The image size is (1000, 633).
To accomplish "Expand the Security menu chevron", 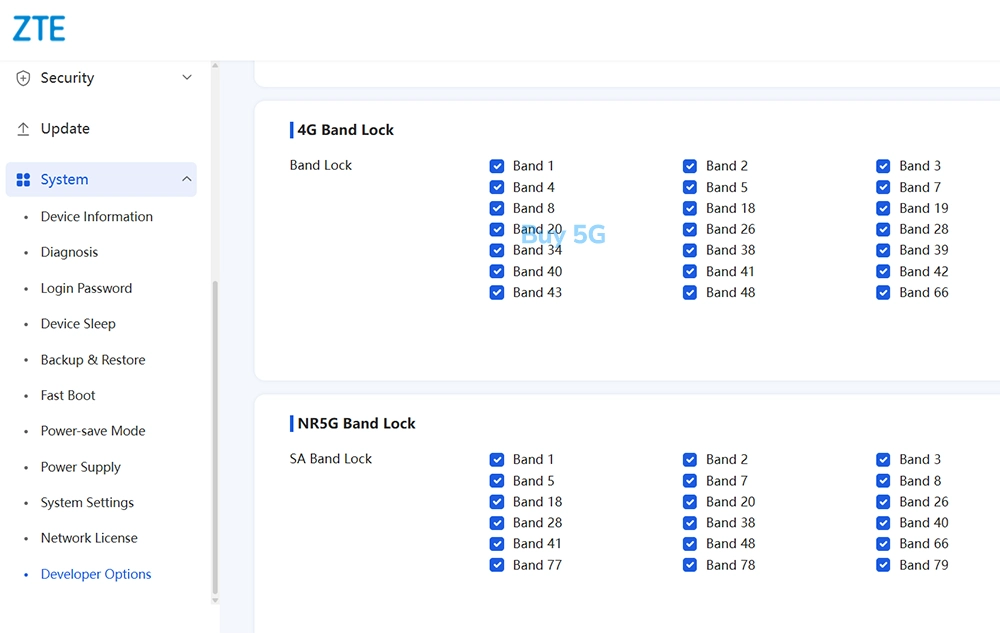I will 187,77.
